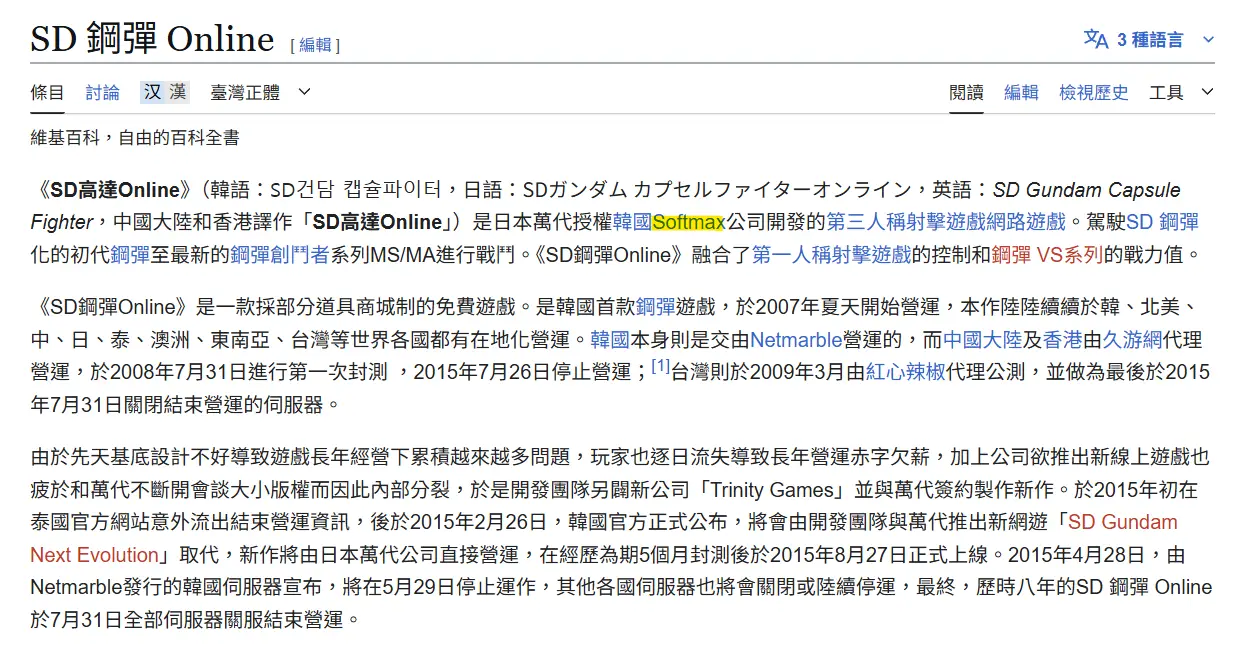Viewport: 1238px width, 657px height.
Task: Follow the red 鋼彈 VS系列 link
Action: tap(1047, 254)
